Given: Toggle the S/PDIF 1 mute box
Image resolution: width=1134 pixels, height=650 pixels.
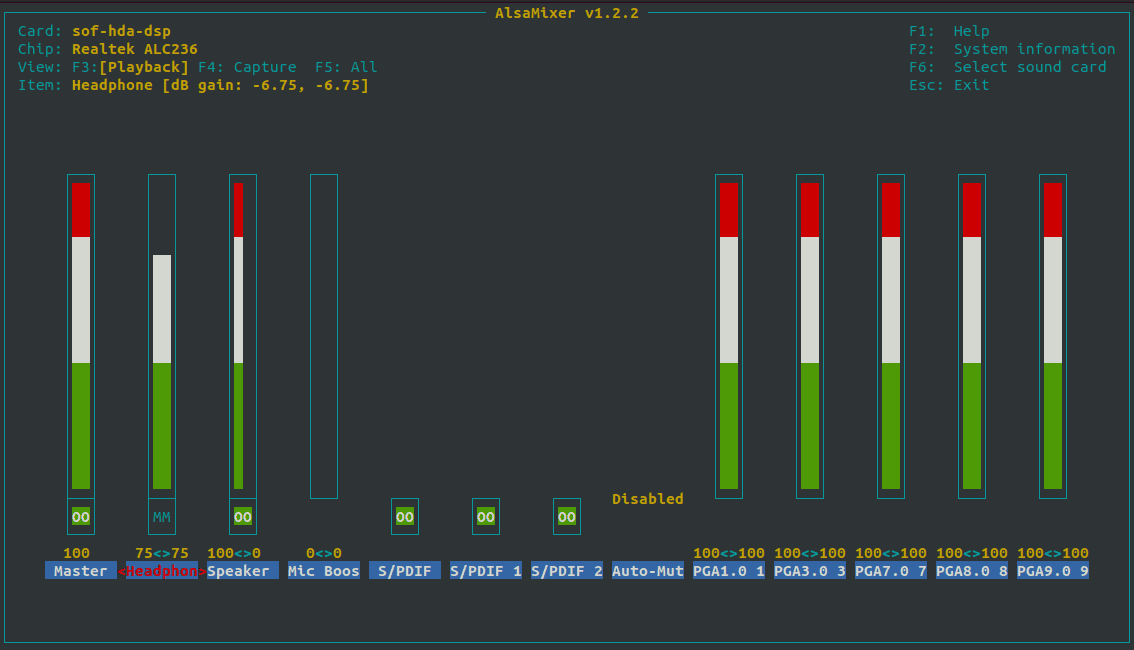Looking at the screenshot, I should click(x=486, y=517).
